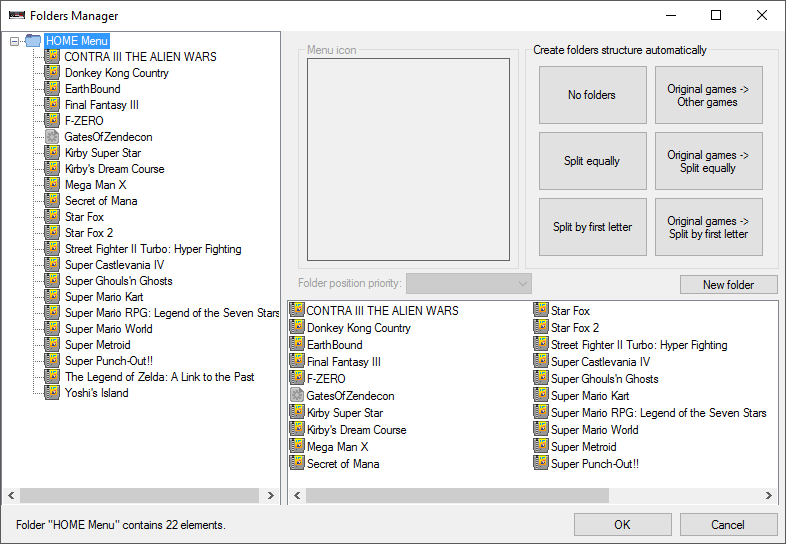
Task: Click the Star Fox 2 icon in the tree
Action: coord(52,233)
